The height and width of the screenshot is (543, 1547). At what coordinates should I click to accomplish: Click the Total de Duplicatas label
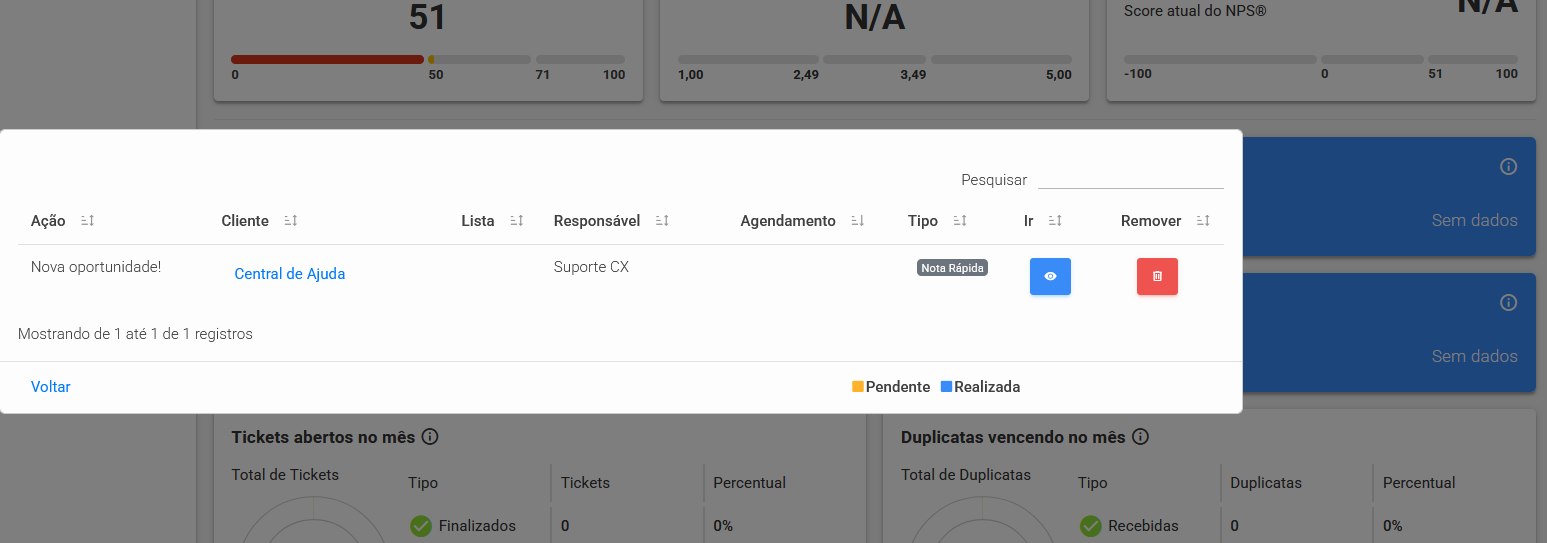click(966, 475)
